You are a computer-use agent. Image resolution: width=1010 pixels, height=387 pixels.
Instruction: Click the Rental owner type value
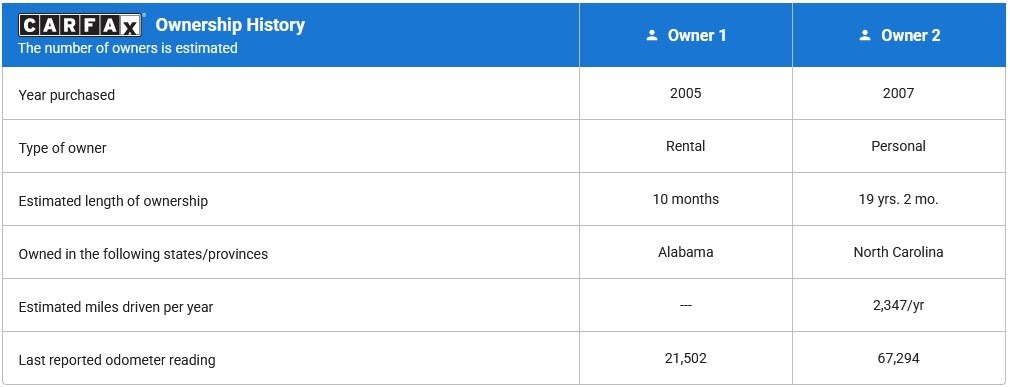pos(685,146)
